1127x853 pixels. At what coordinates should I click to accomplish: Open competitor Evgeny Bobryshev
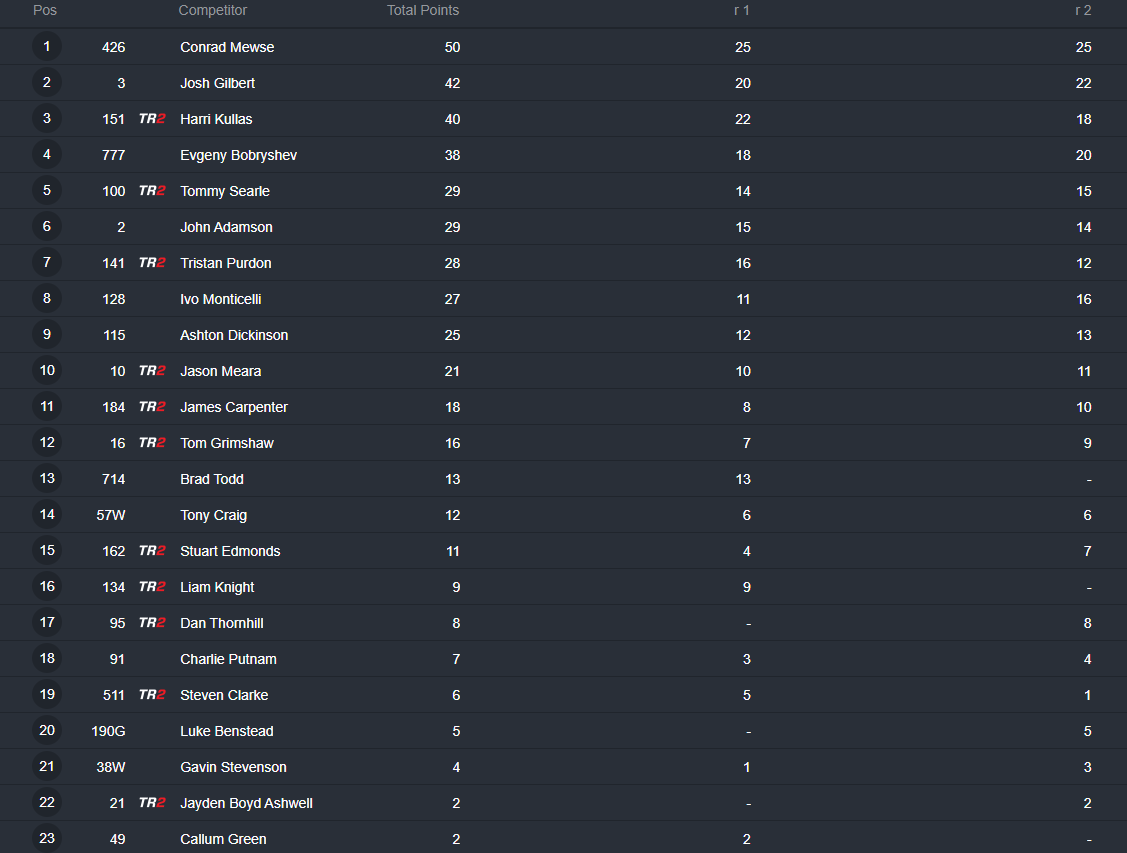[239, 155]
